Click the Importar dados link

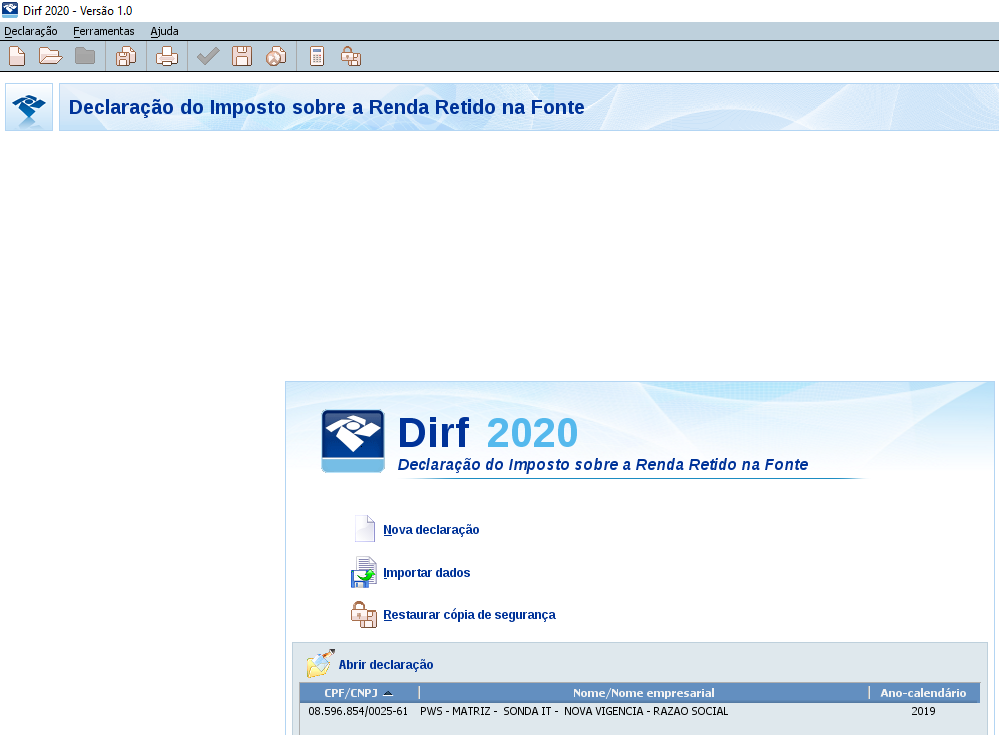point(427,573)
